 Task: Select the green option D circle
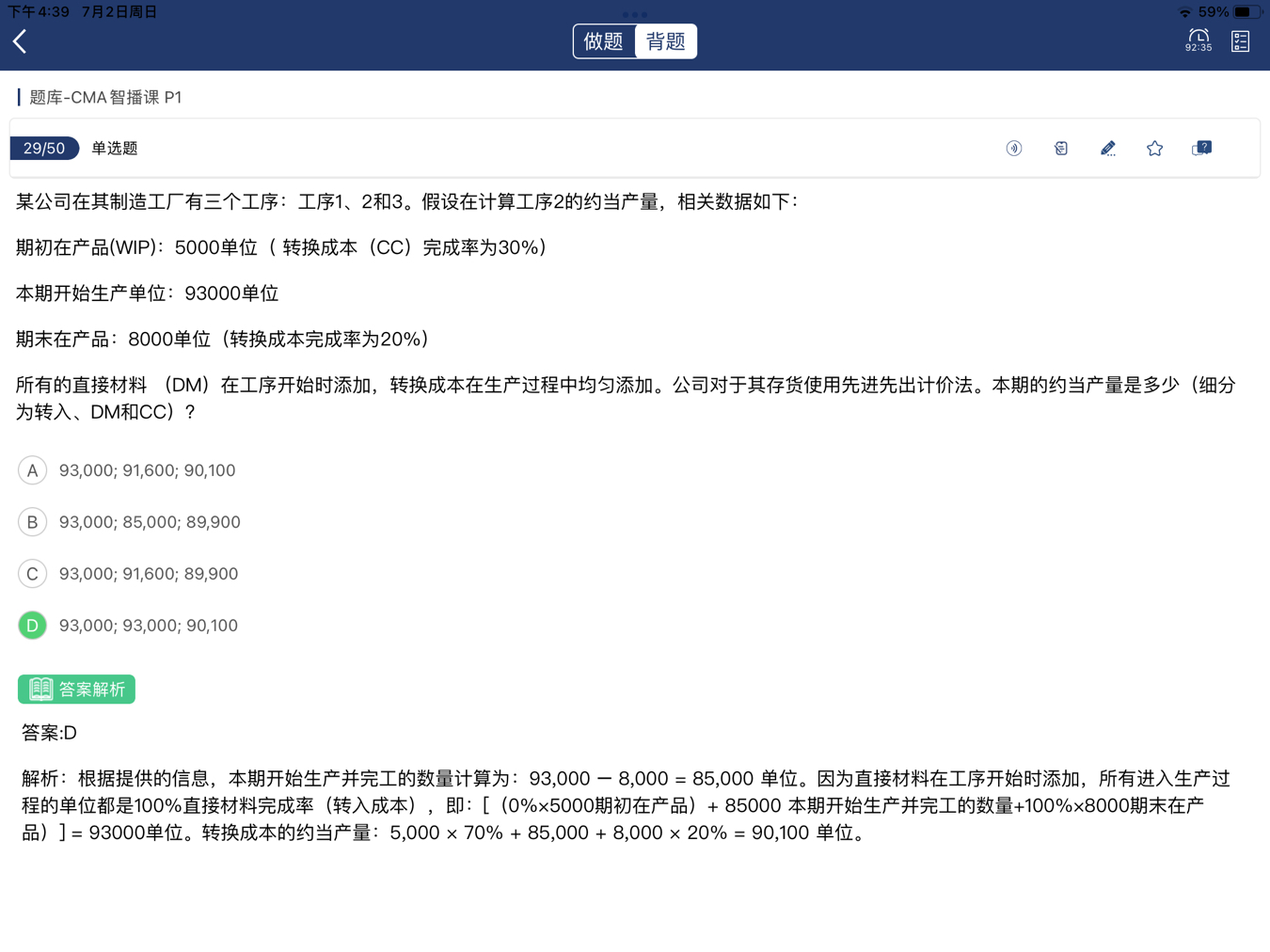[x=32, y=626]
